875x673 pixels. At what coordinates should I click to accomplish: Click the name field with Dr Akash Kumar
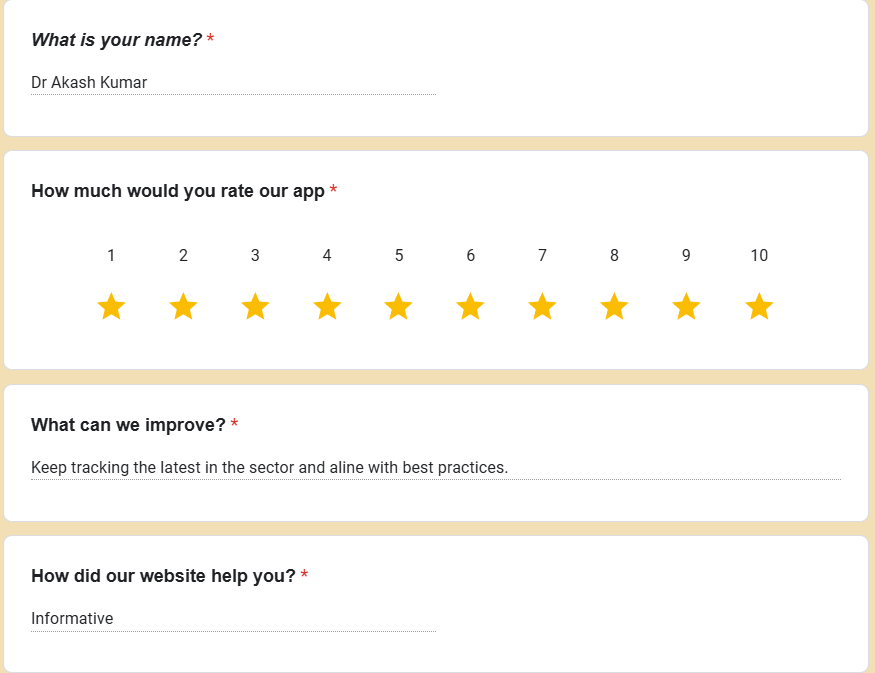tap(233, 83)
